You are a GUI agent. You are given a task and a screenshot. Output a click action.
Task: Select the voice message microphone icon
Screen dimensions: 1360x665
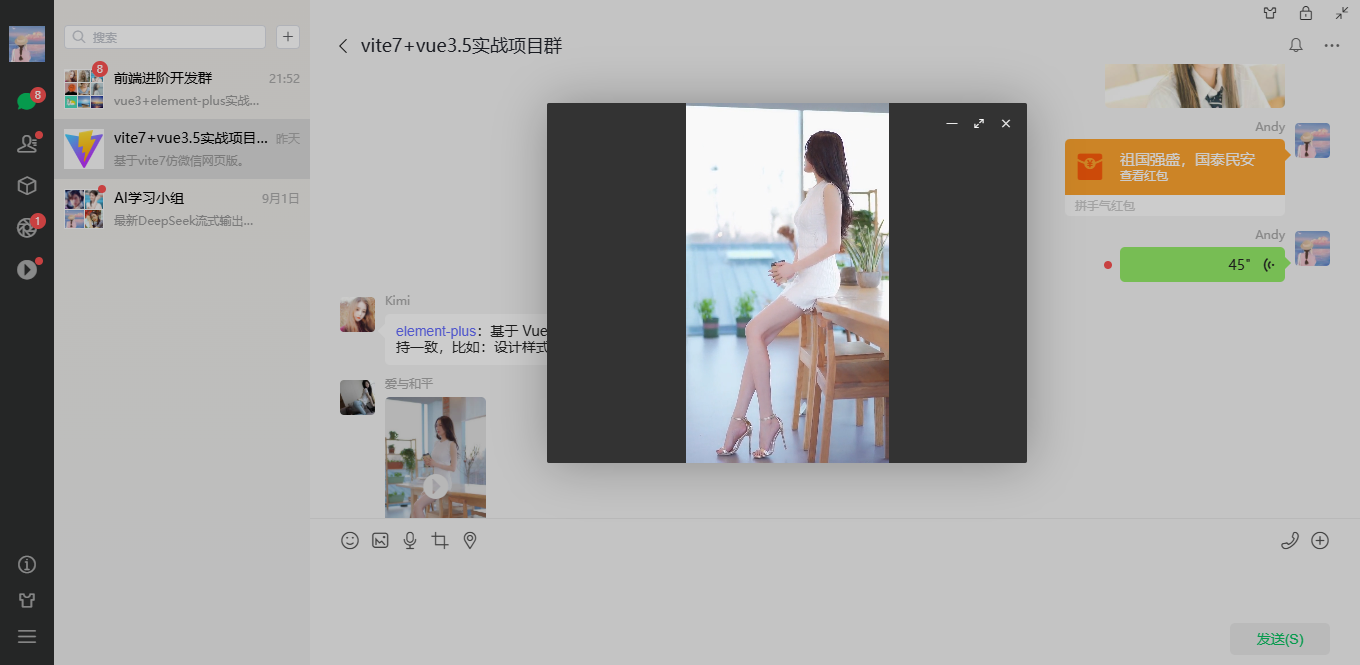(x=409, y=540)
